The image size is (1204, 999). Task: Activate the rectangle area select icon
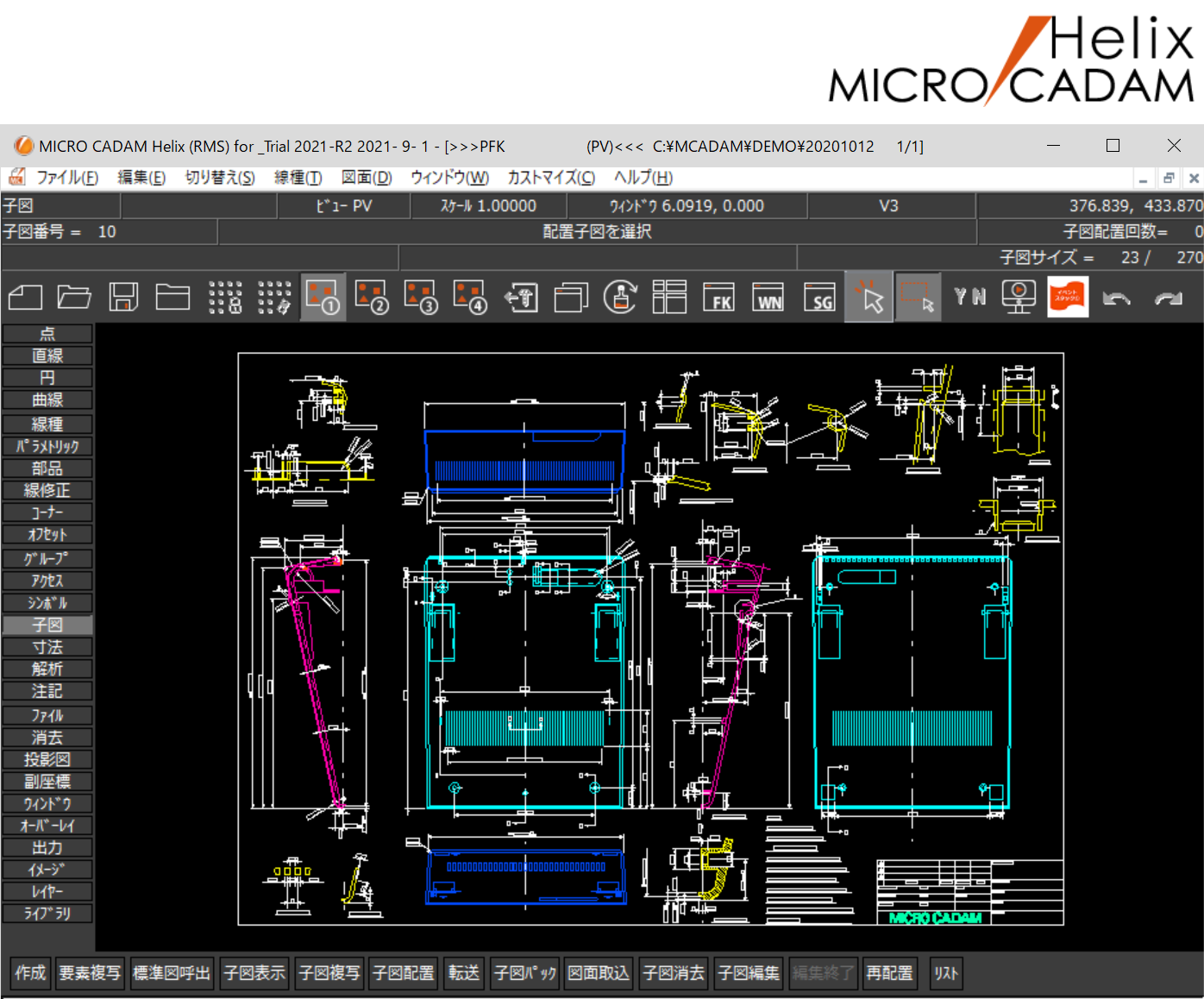918,298
